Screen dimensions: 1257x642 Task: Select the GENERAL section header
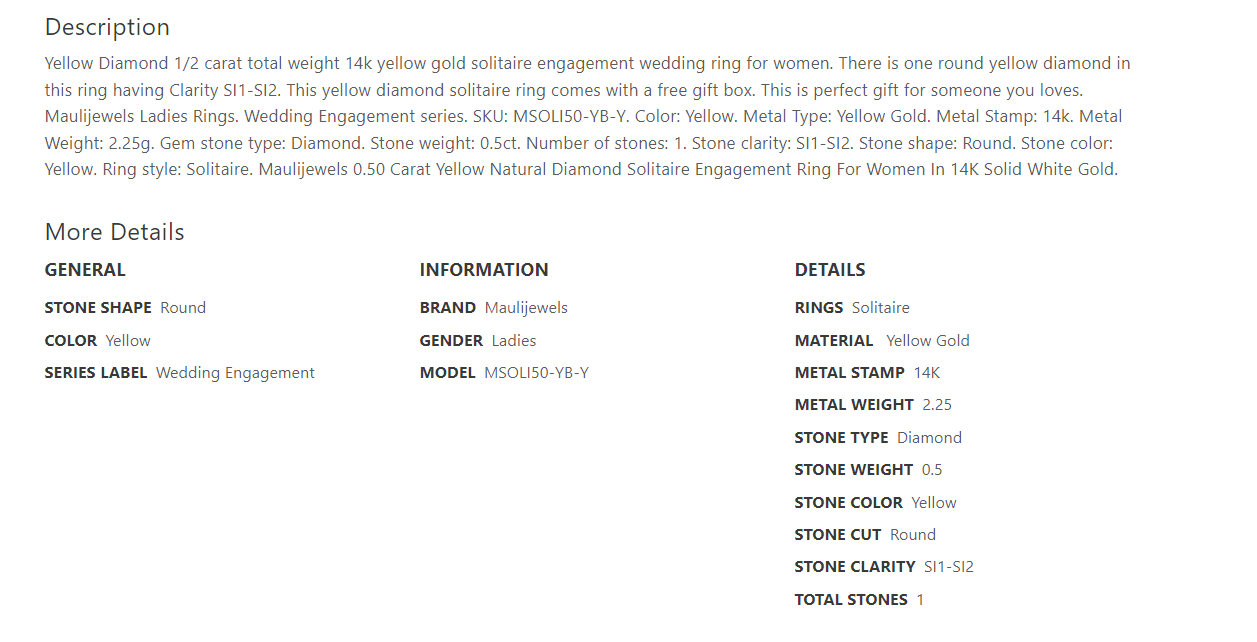point(85,270)
